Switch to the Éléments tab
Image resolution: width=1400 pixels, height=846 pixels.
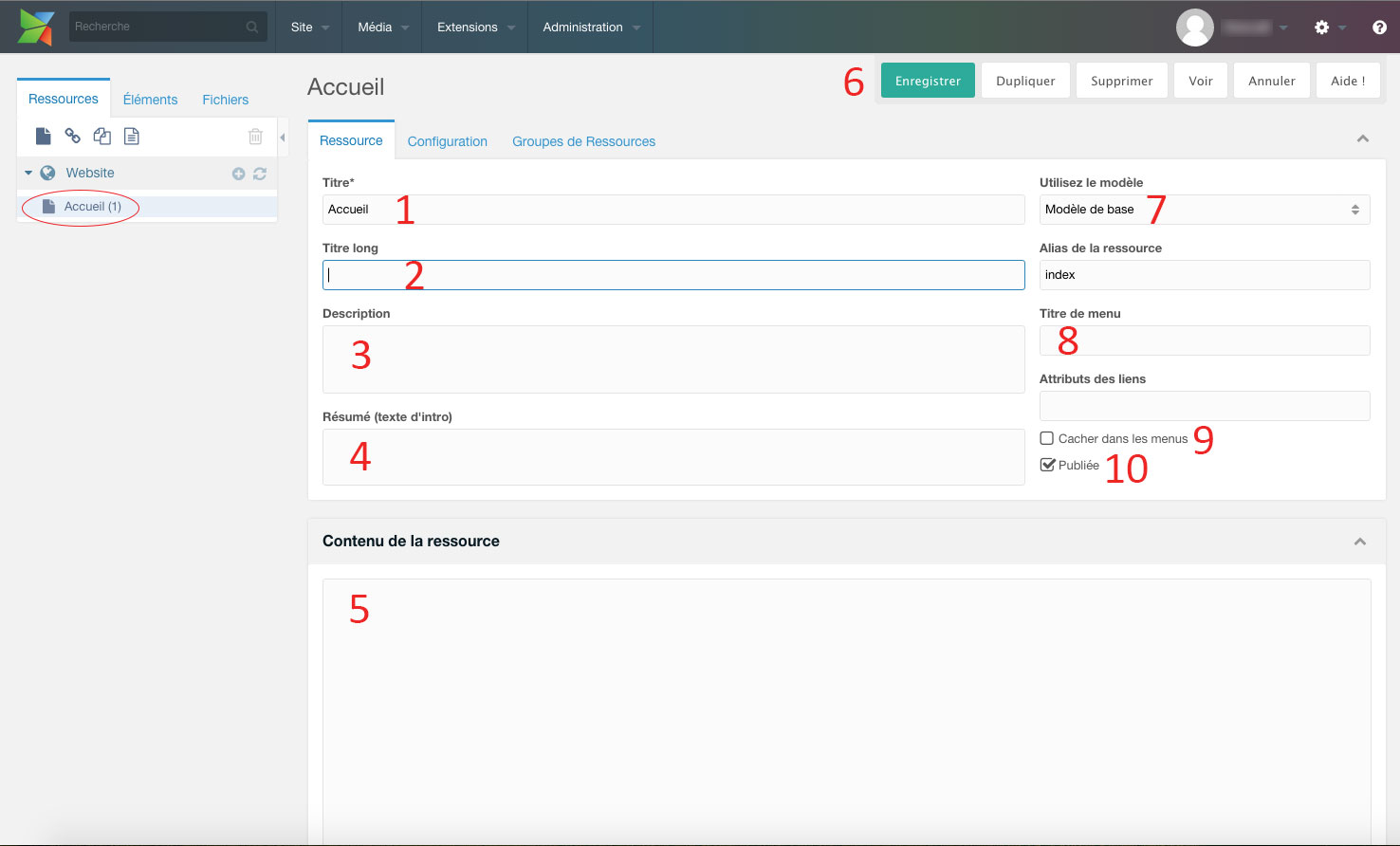[150, 100]
